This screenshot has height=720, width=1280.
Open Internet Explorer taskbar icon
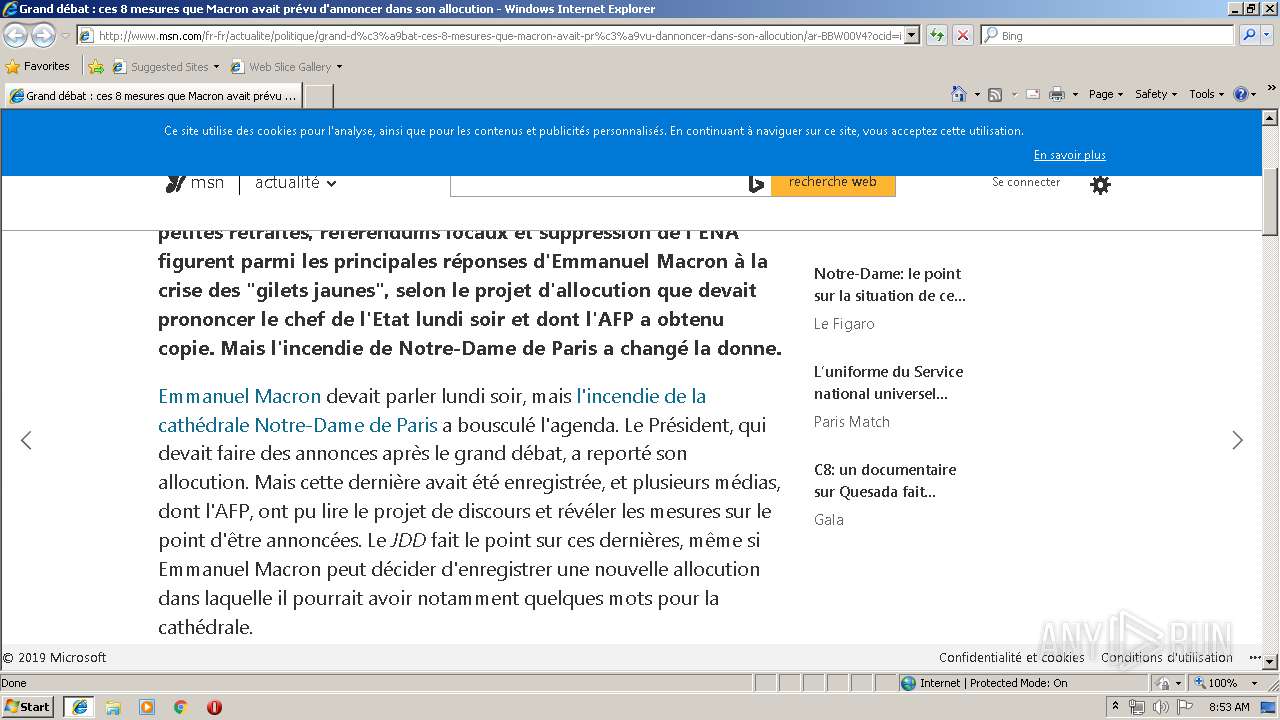point(79,707)
